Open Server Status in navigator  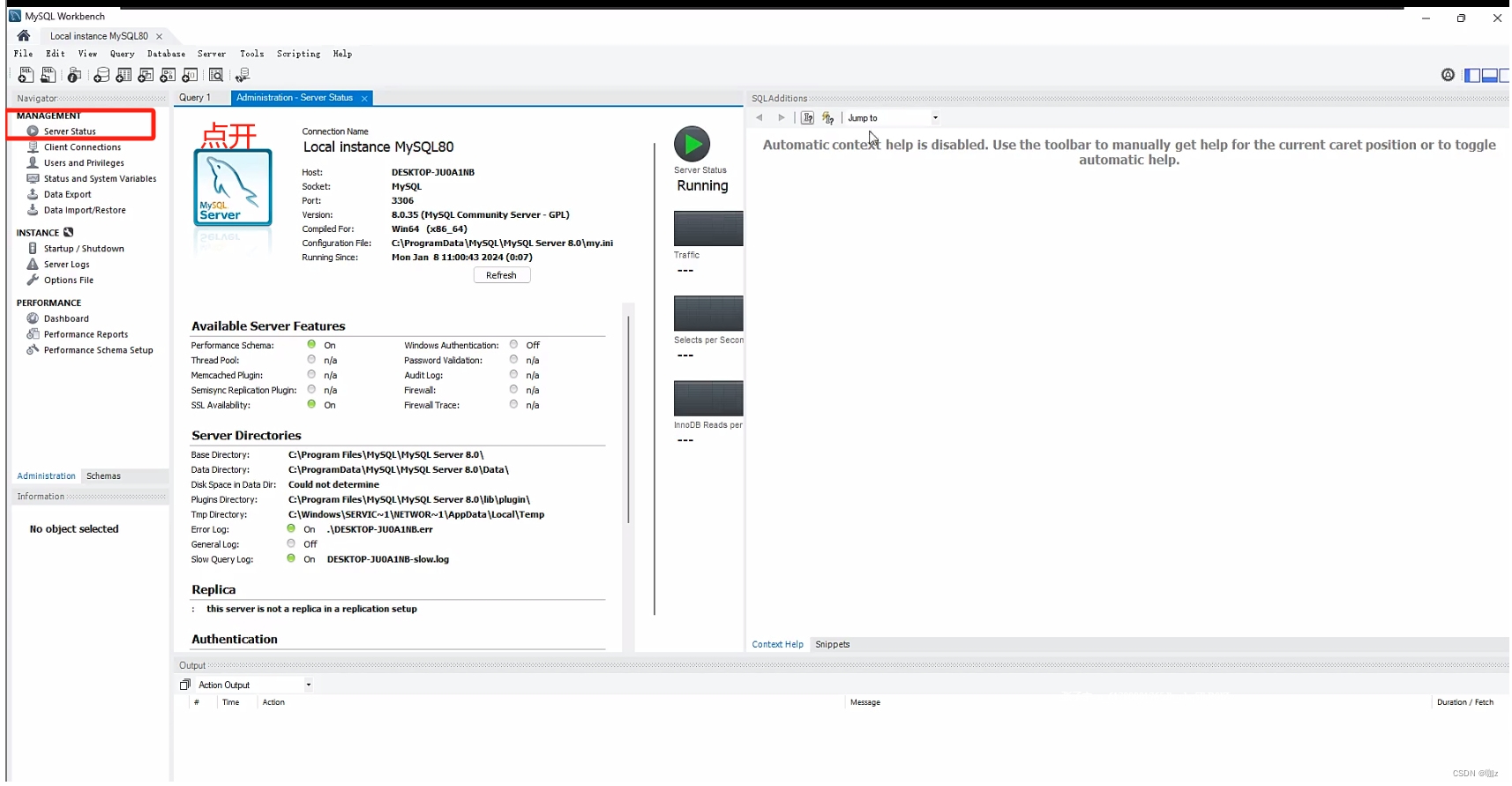click(x=70, y=131)
